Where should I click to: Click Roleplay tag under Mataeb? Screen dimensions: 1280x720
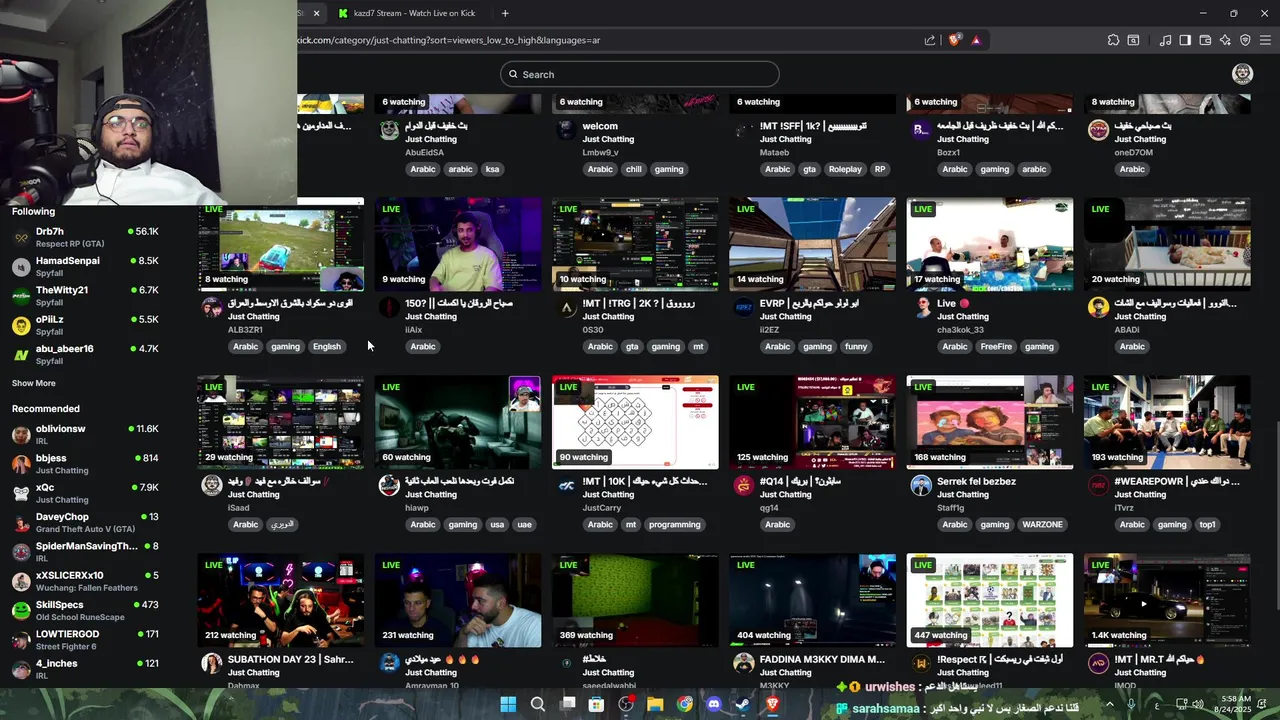click(845, 170)
